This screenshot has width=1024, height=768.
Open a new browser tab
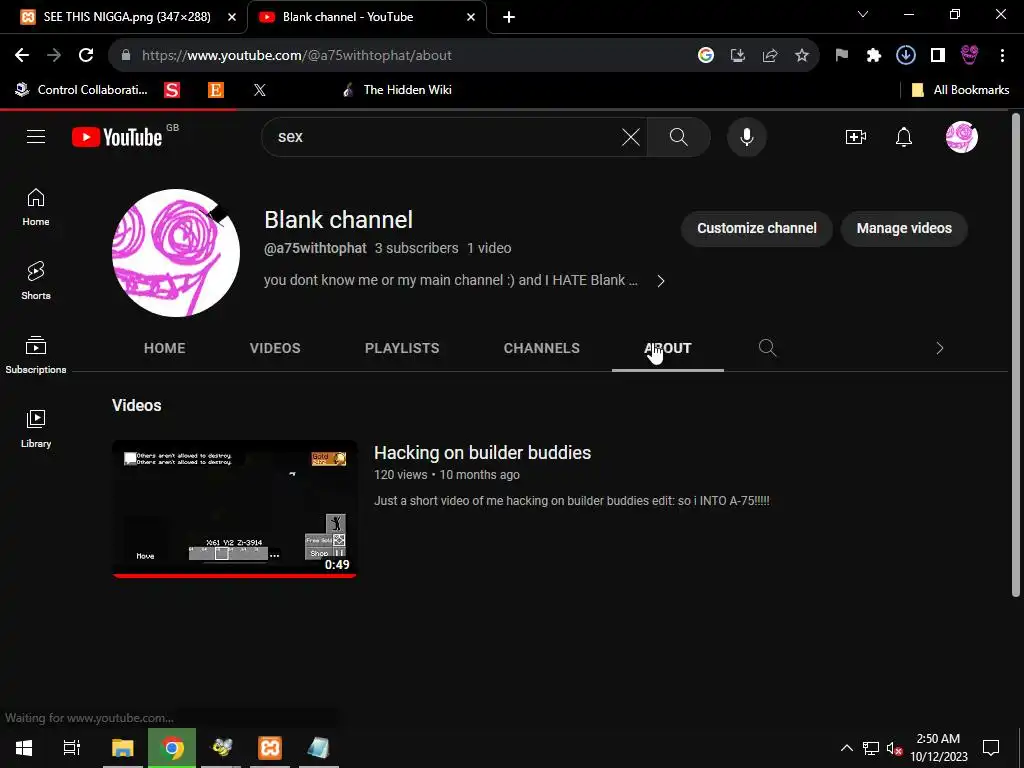(x=509, y=18)
